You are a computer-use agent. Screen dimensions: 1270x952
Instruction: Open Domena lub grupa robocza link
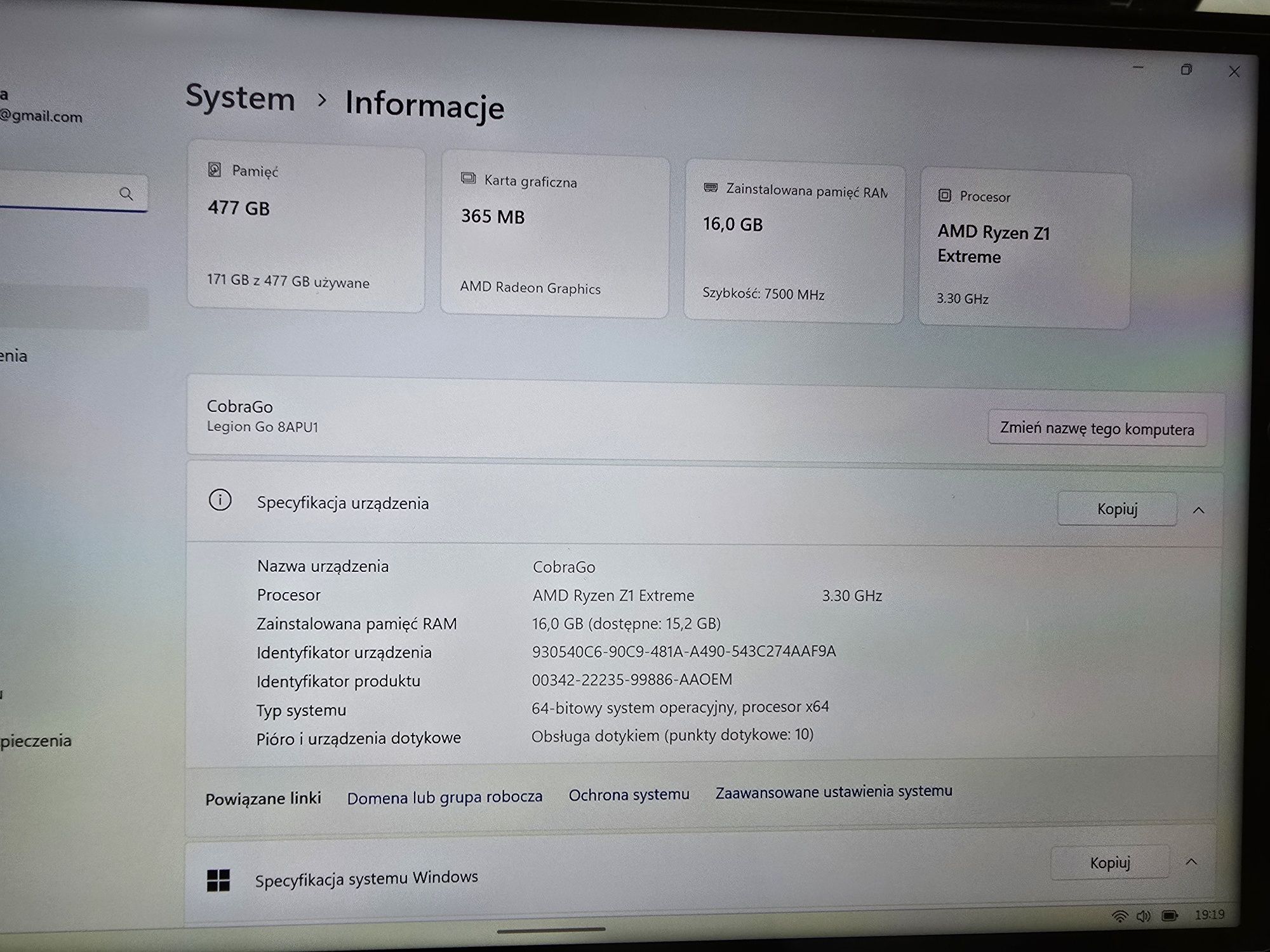click(x=444, y=797)
